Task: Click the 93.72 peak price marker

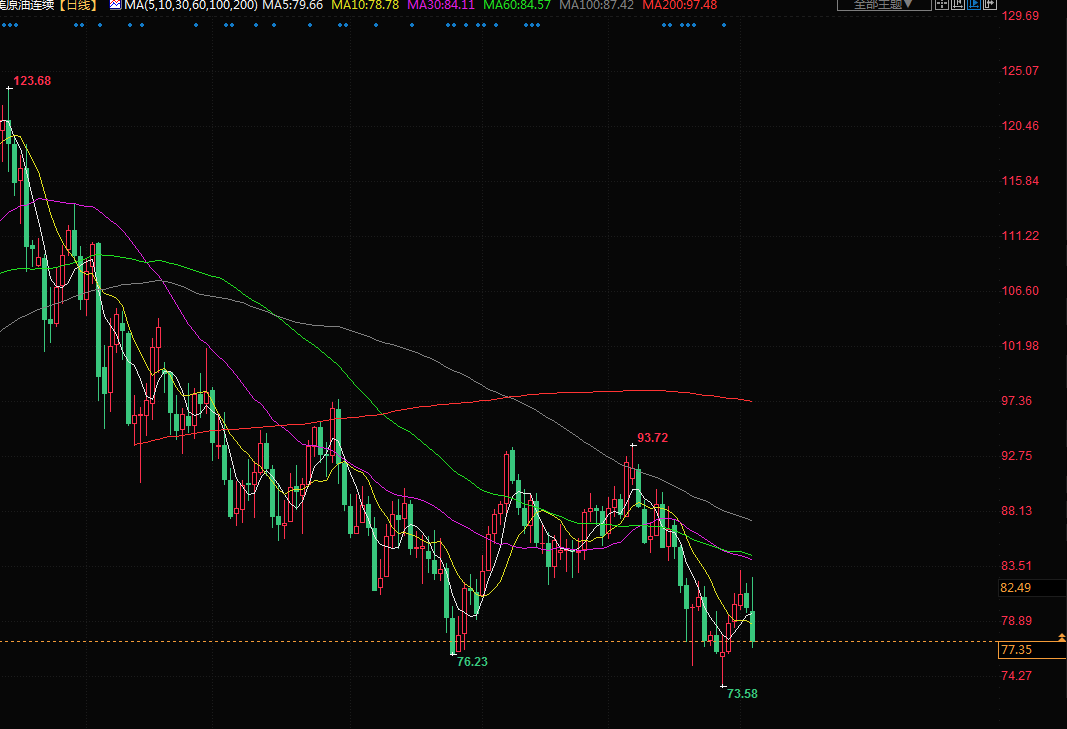Action: (652, 438)
